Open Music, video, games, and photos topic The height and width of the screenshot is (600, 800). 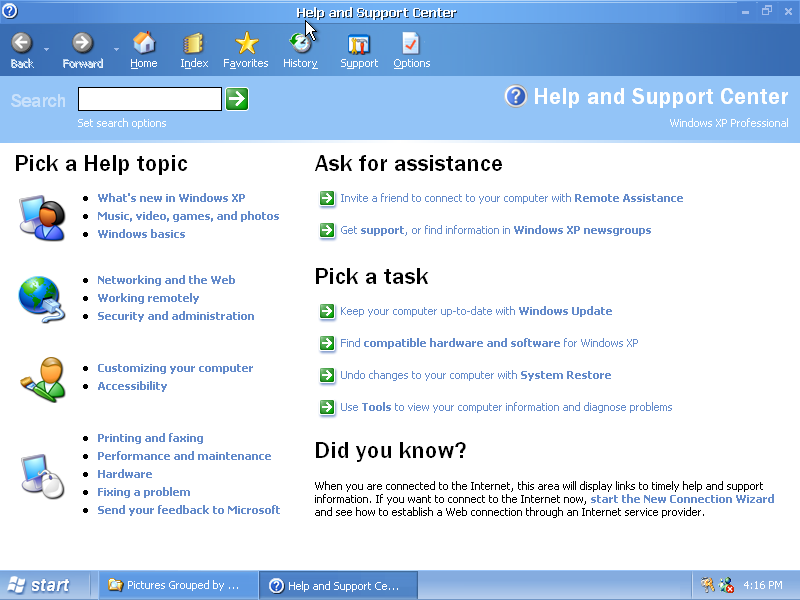188,216
